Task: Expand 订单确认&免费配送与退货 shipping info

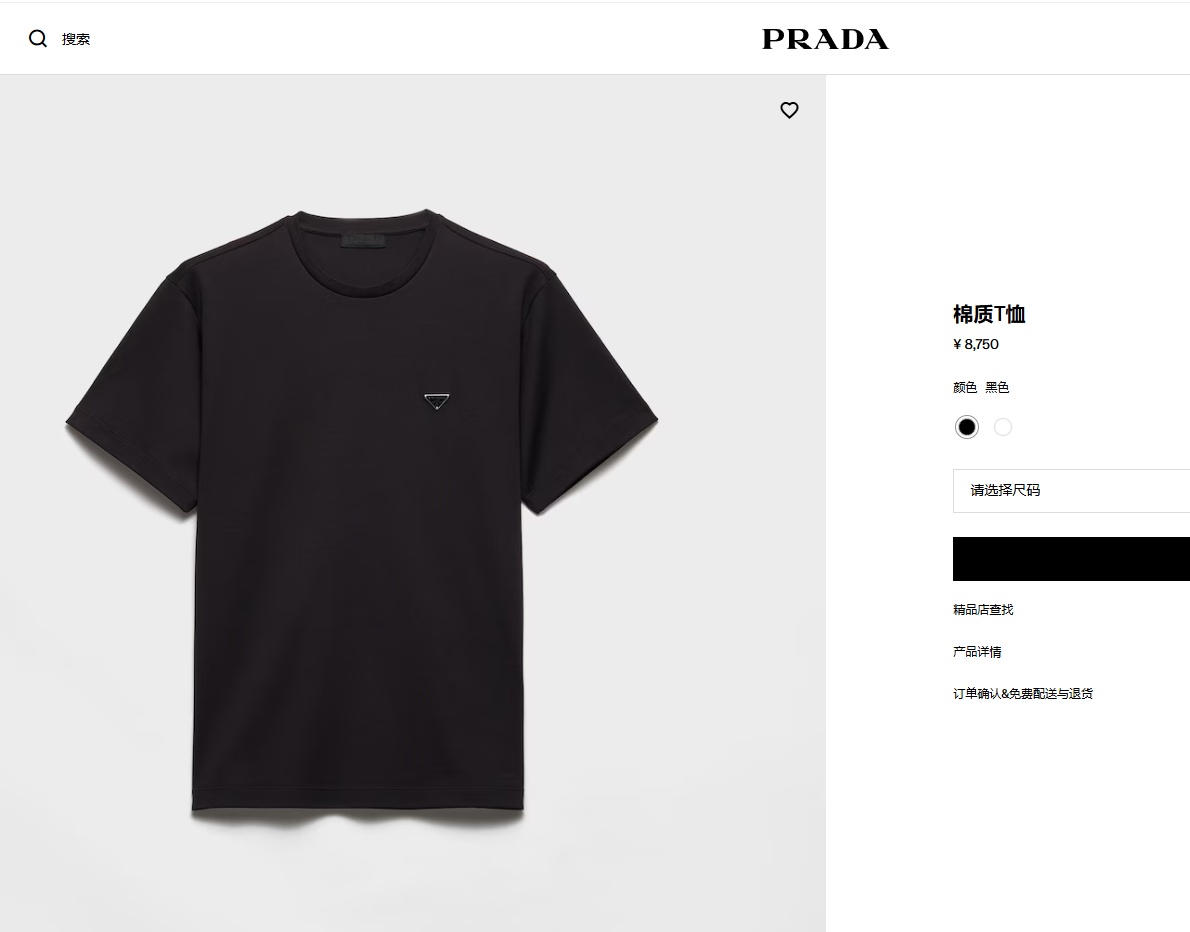Action: point(1022,693)
